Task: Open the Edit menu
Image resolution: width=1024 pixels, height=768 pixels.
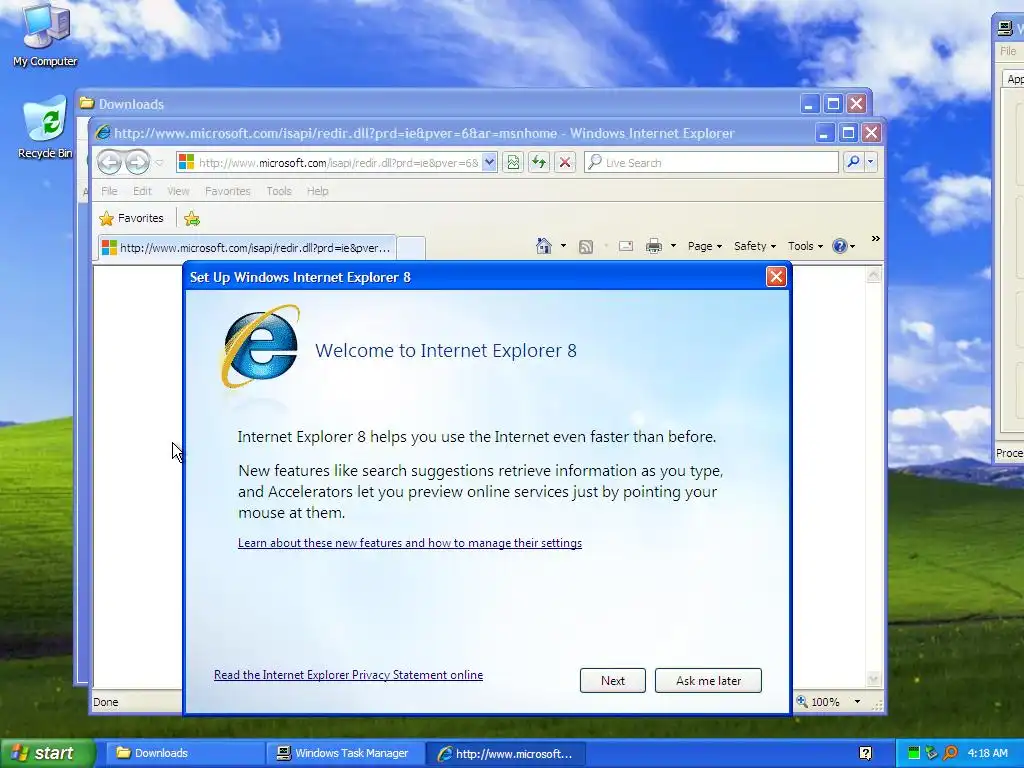Action: coord(142,191)
